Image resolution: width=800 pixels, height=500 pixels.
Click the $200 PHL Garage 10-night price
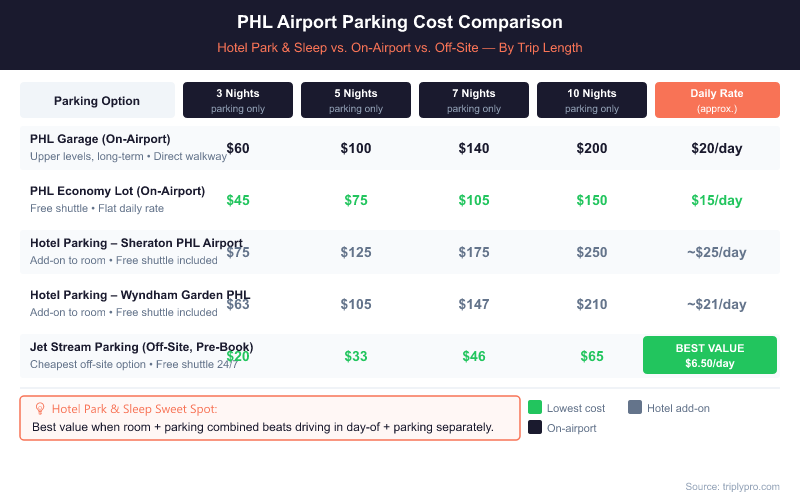click(x=592, y=148)
